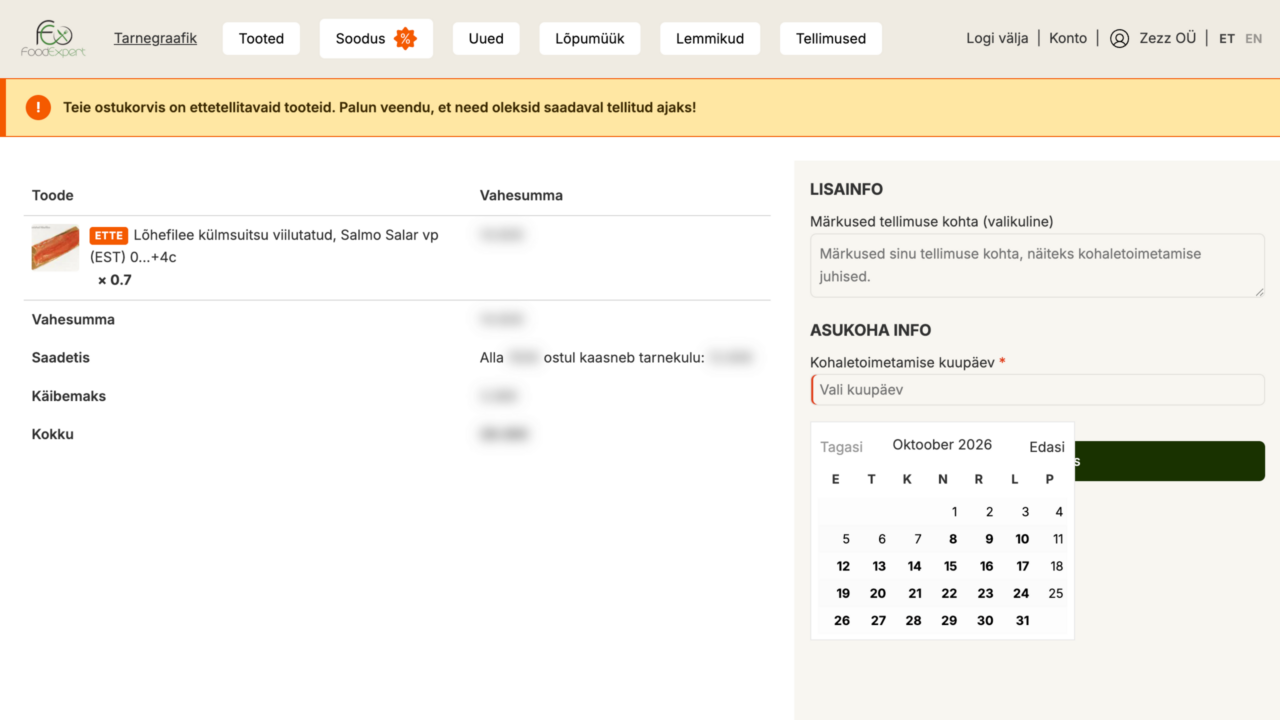The height and width of the screenshot is (720, 1280).
Task: Click the Logi välja link
Action: pyautogui.click(x=997, y=38)
